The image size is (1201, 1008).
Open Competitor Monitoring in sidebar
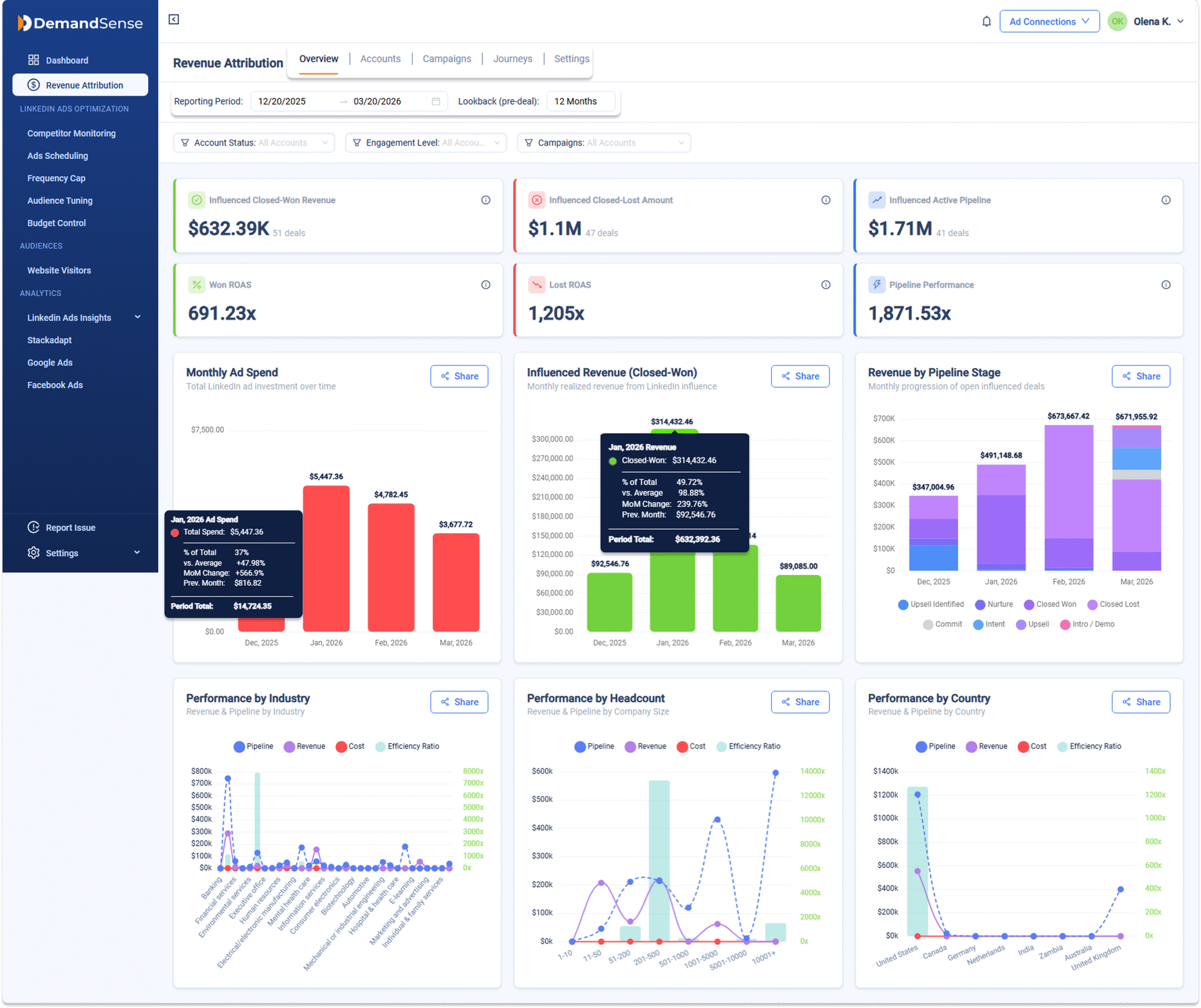tap(71, 133)
